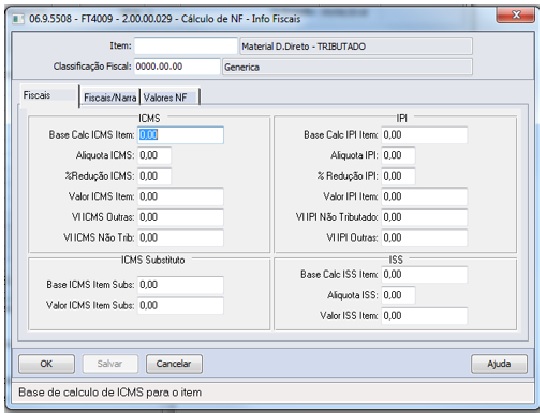The width and height of the screenshot is (540, 413).
Task: Switch to the Fiscais/Narra tab
Action: click(x=110, y=97)
